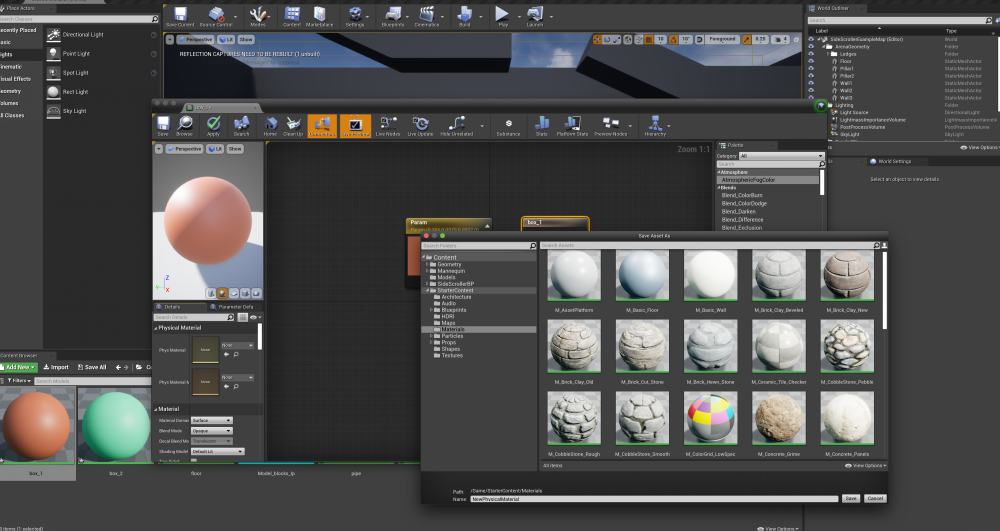Click Cancel in Save Asset As dialog
Image resolution: width=1000 pixels, height=531 pixels.
pyautogui.click(x=875, y=498)
